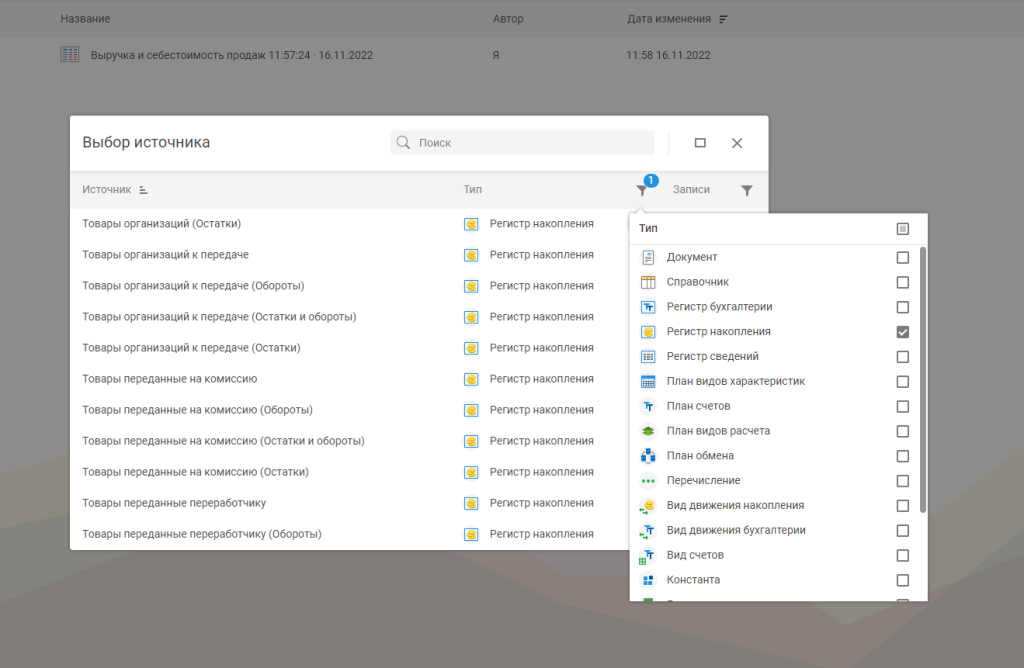
Task: Click the Документ type icon
Action: [x=648, y=257]
